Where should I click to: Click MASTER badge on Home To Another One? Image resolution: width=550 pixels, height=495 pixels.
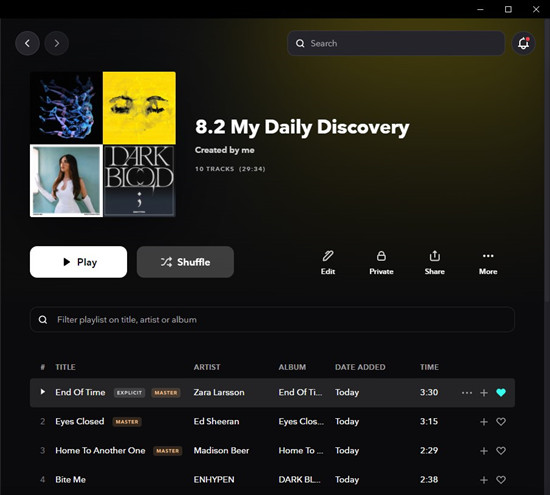[x=168, y=451]
